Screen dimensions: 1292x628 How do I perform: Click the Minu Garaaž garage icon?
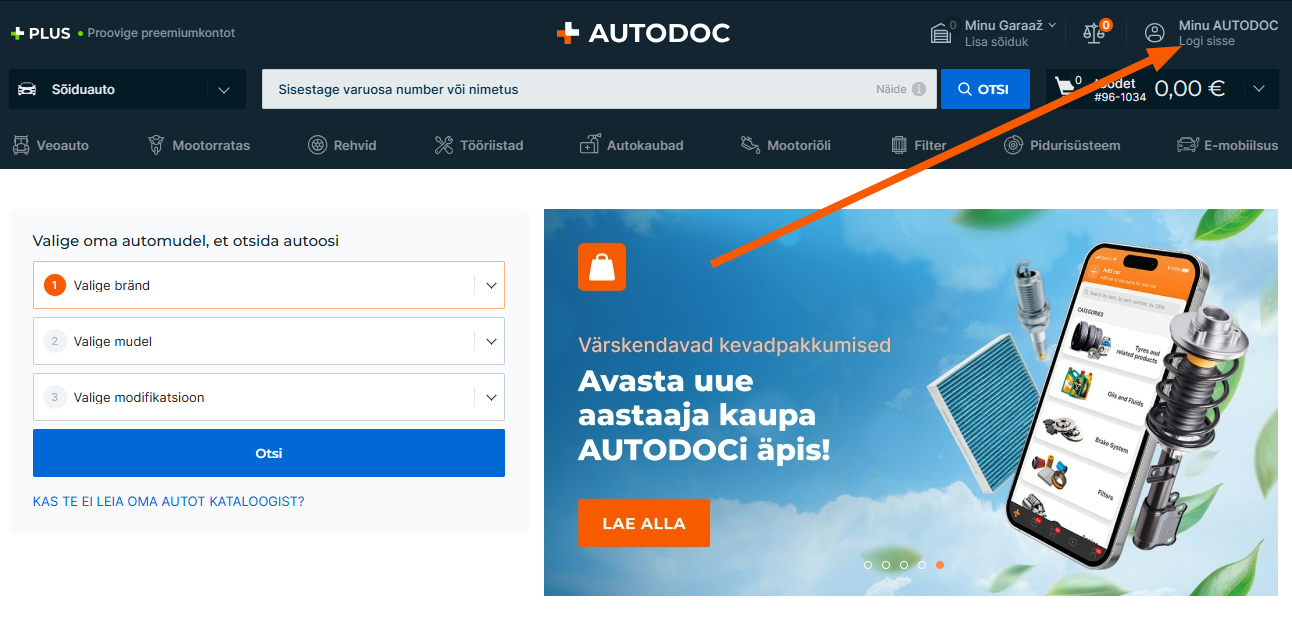[941, 33]
